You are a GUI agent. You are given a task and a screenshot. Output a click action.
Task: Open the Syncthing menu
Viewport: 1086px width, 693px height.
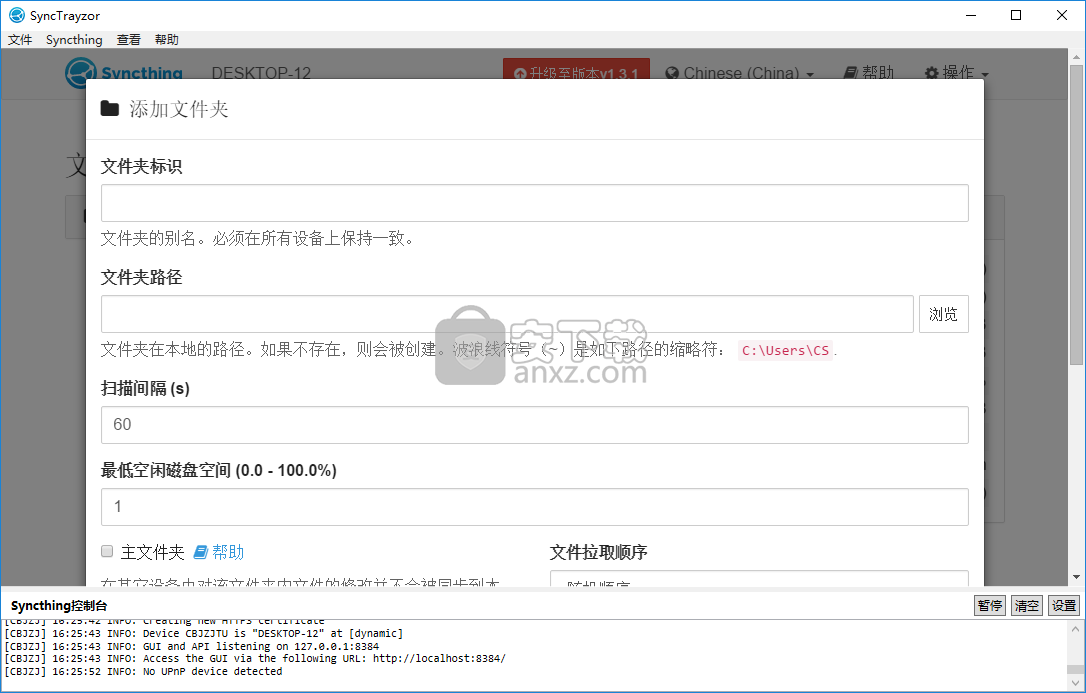click(x=74, y=39)
